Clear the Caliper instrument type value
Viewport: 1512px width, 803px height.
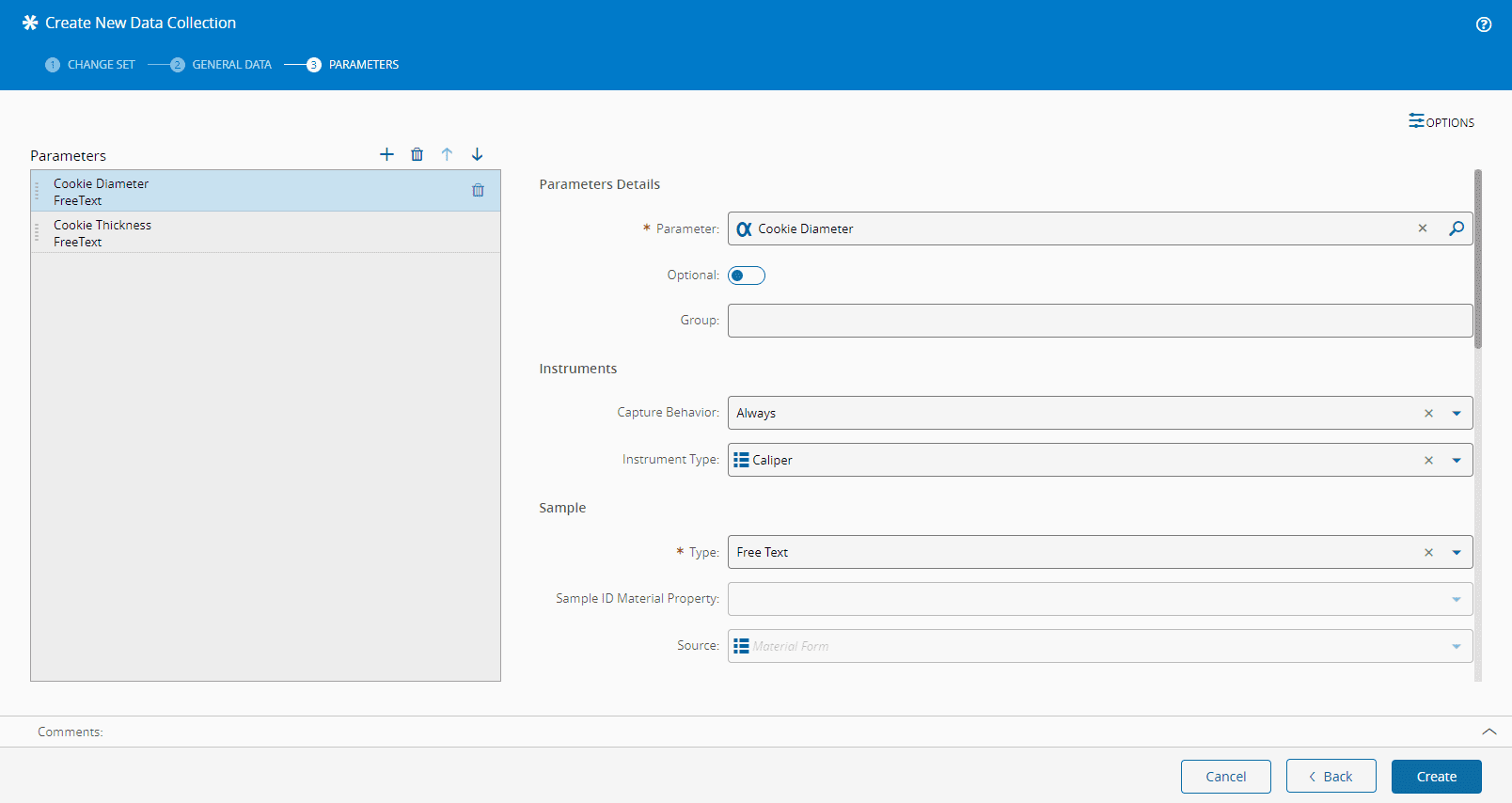coord(1428,460)
